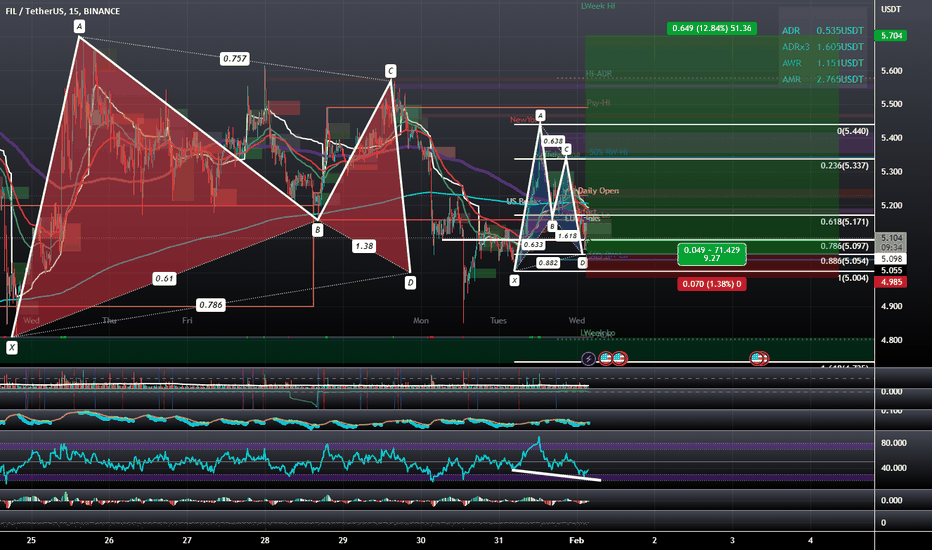Screen dimensions: 932x550
Task: Click the 1.618 ratio label
Action: [568, 235]
